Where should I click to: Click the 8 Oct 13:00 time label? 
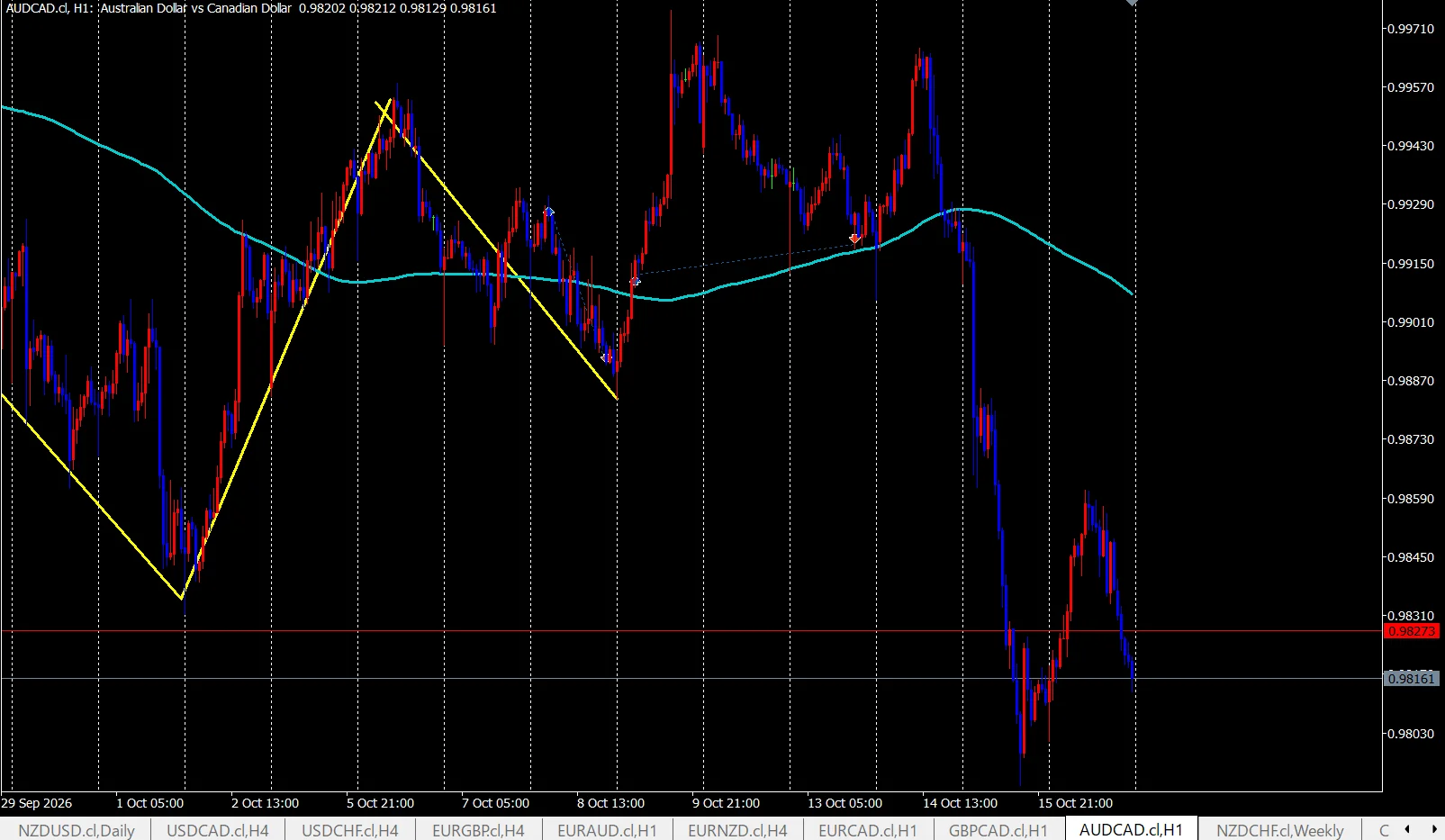610,803
